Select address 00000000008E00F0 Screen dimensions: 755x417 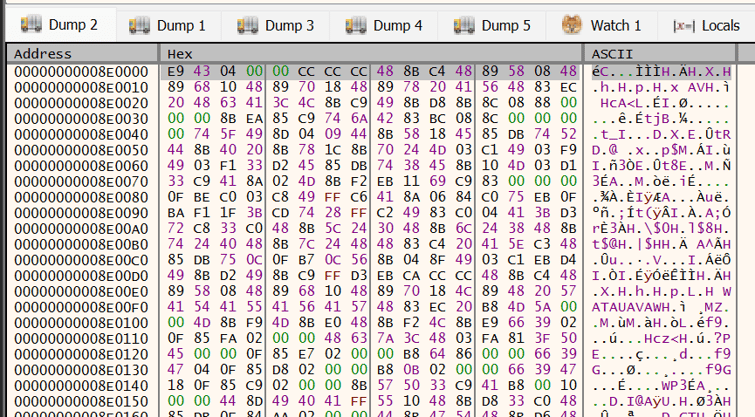coord(81,307)
